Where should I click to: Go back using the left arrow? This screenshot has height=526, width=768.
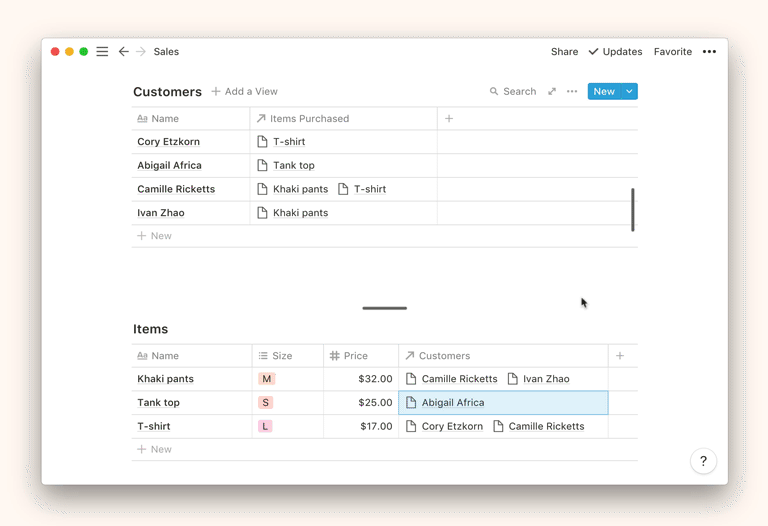click(x=124, y=52)
